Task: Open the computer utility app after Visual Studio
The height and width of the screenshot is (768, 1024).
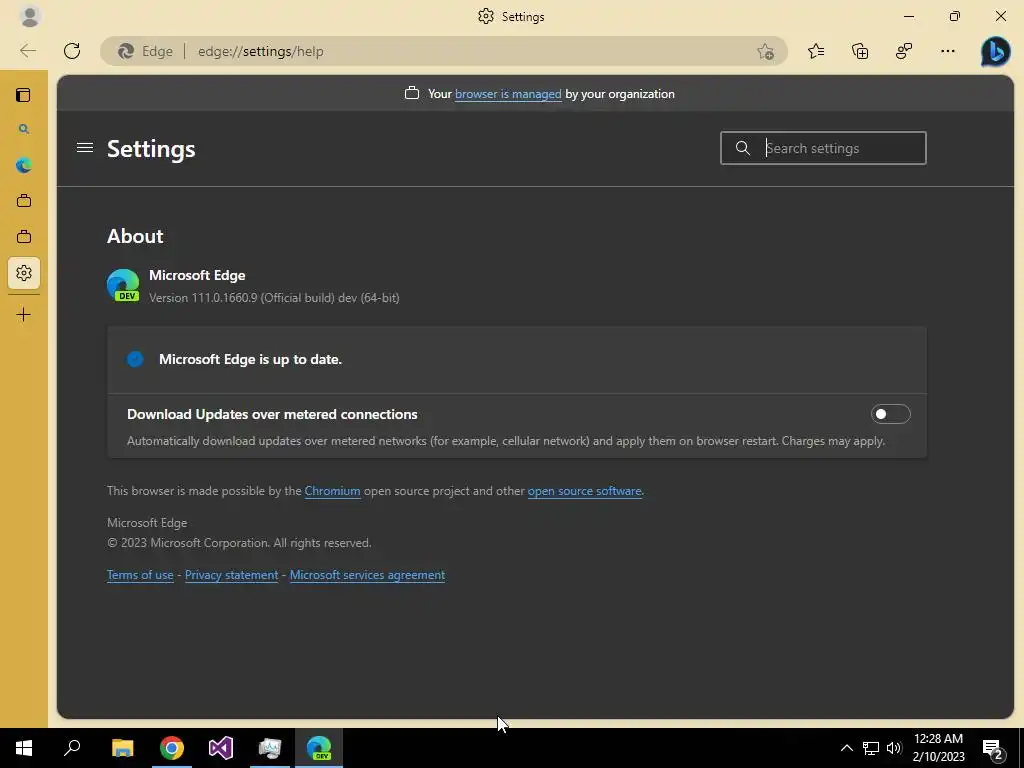Action: (x=270, y=748)
